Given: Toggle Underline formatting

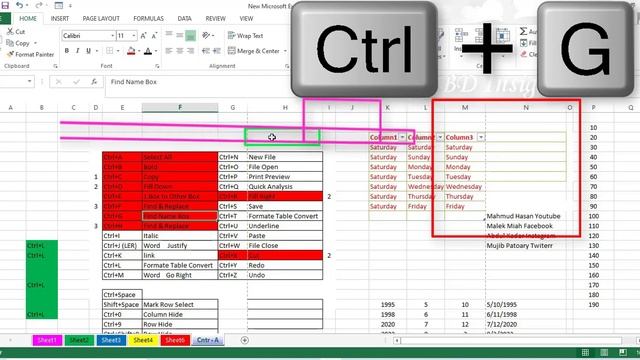Looking at the screenshot, I should click(x=88, y=51).
